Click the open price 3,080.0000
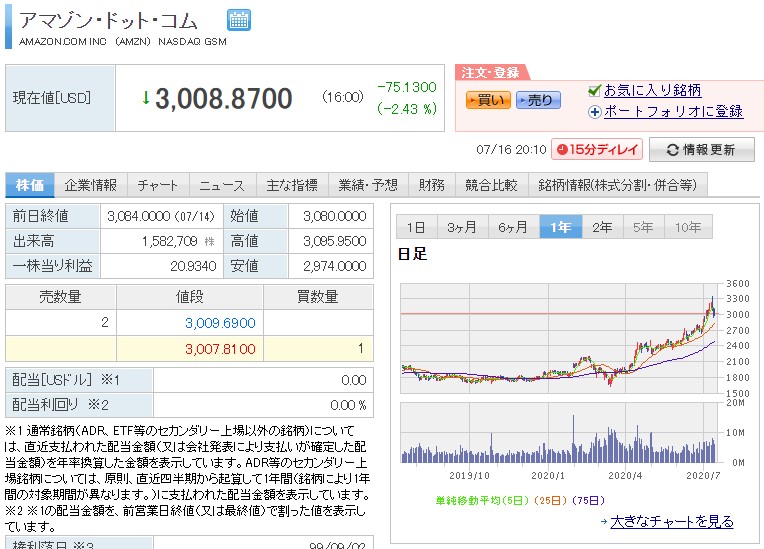The image size is (764, 549). click(x=335, y=216)
